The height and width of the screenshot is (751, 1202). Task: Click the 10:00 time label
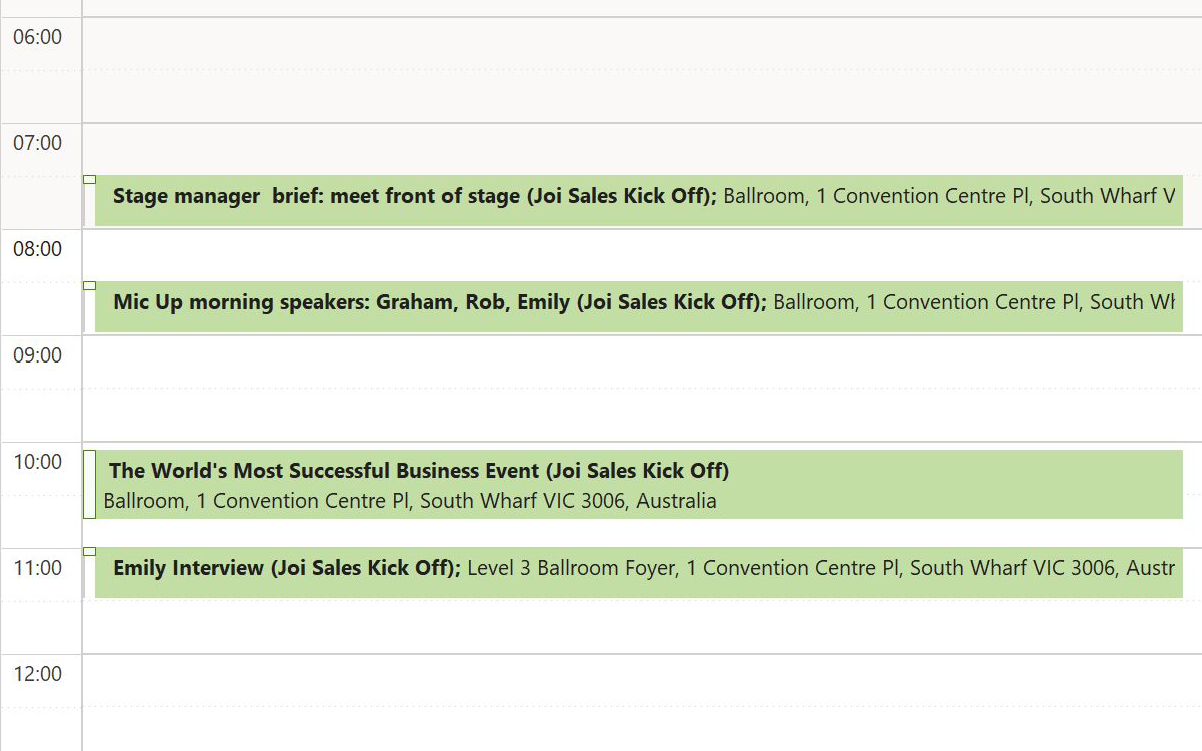38,463
